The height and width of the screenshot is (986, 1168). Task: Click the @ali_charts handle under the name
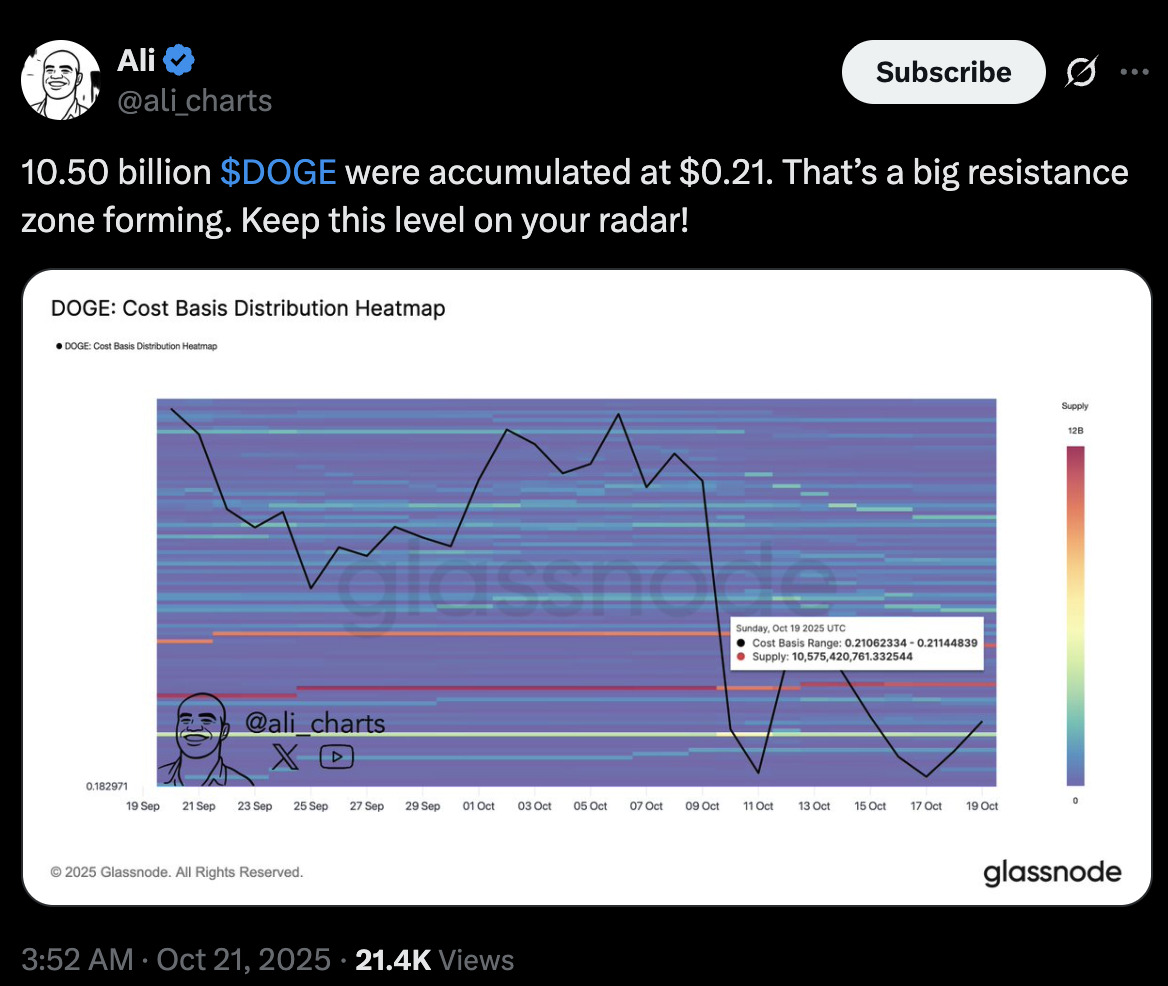pos(194,100)
